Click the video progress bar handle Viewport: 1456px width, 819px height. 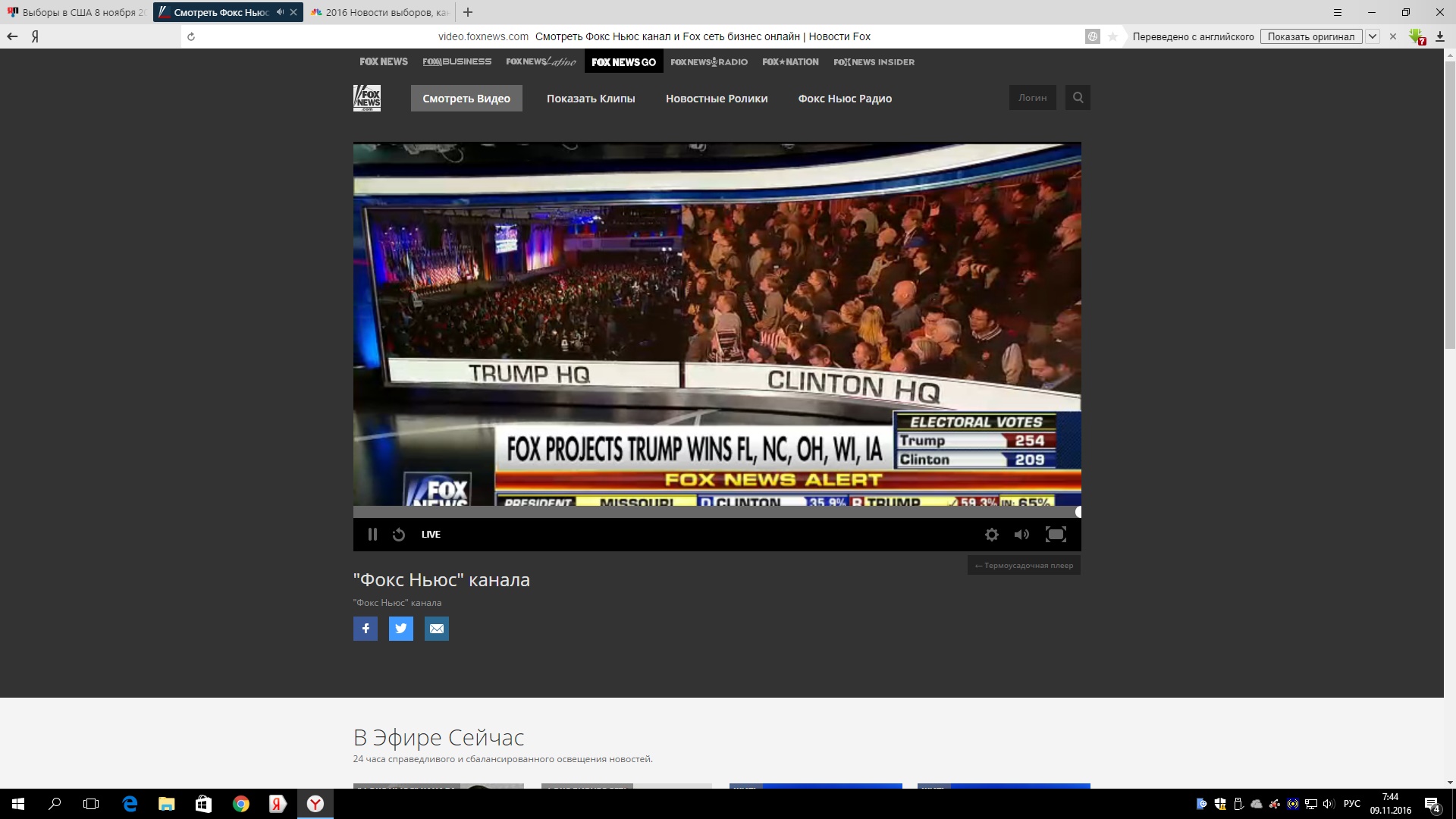(1078, 512)
